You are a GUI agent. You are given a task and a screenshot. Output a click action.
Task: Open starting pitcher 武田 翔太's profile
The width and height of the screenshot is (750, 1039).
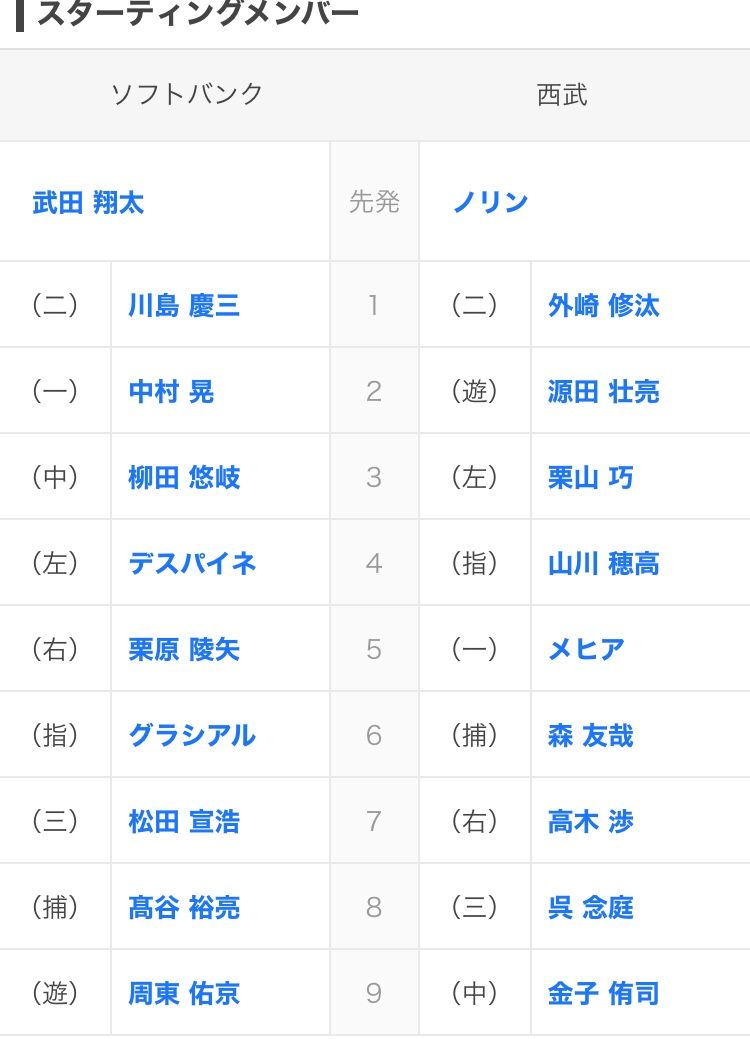[88, 203]
